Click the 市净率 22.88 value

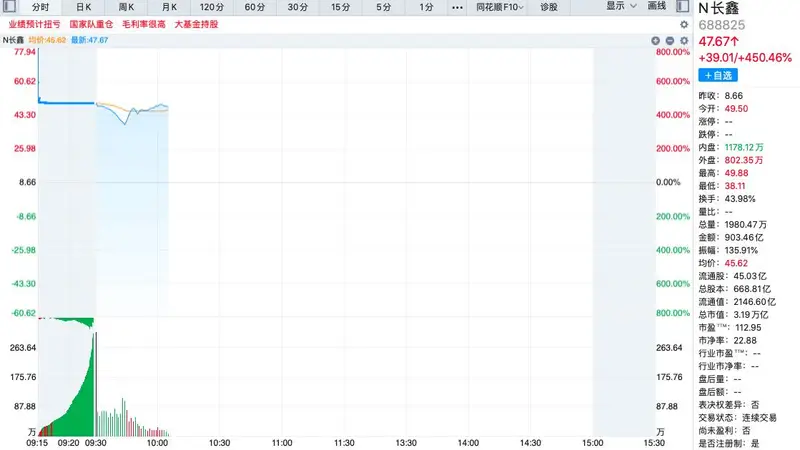tap(745, 340)
